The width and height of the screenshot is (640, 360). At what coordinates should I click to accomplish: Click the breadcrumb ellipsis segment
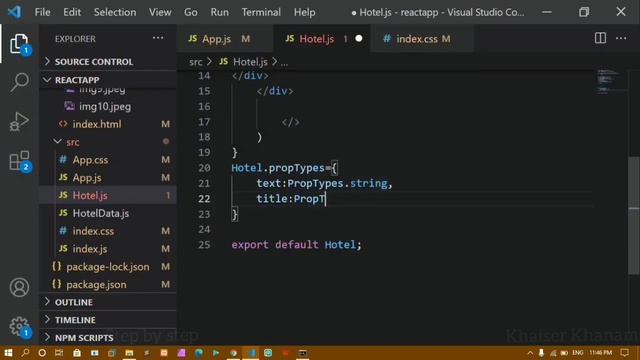pos(284,62)
